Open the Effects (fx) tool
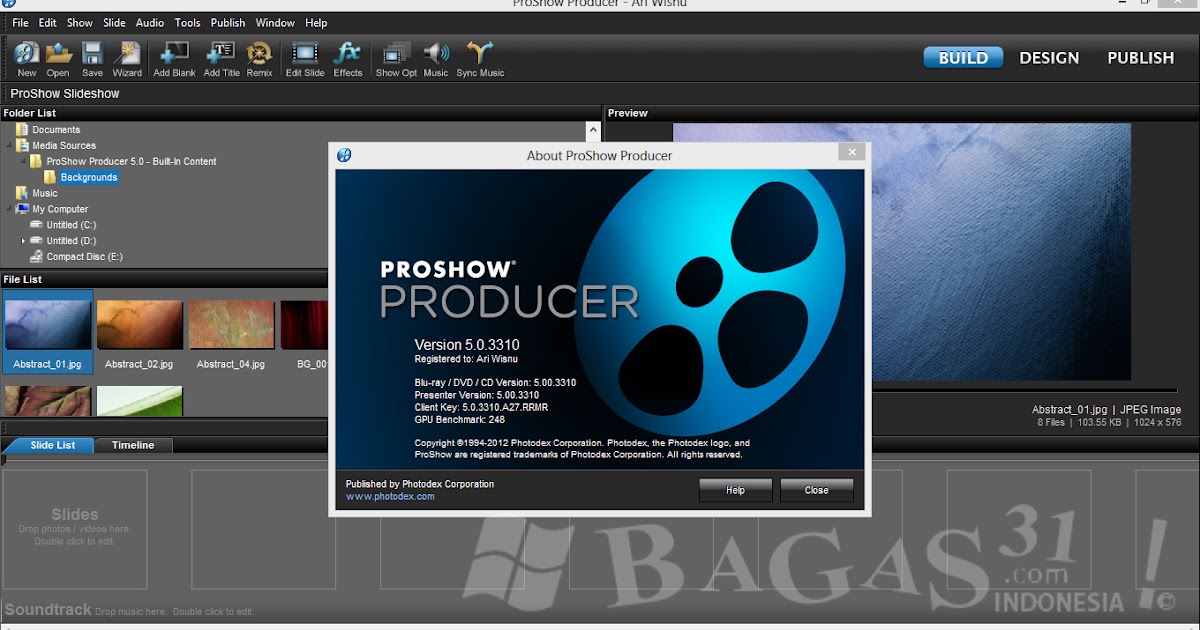The image size is (1200, 630). [348, 59]
